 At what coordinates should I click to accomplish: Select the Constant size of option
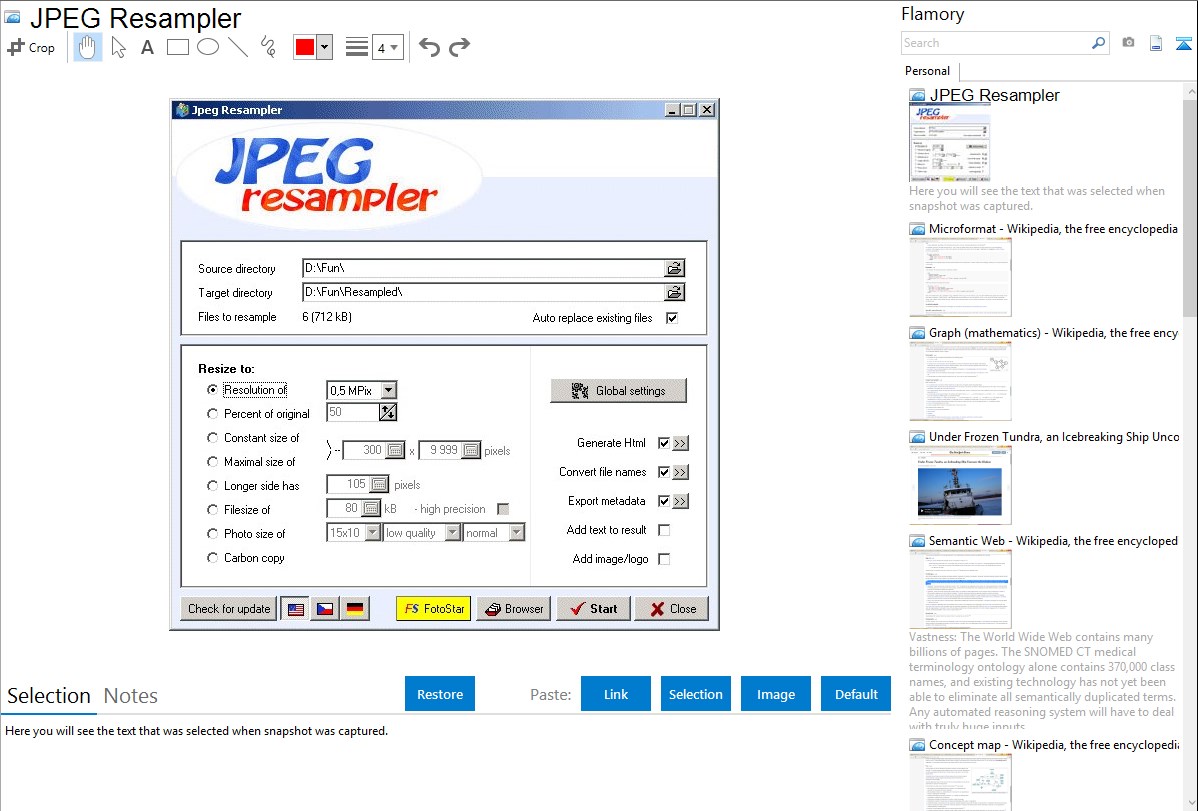[x=212, y=438]
